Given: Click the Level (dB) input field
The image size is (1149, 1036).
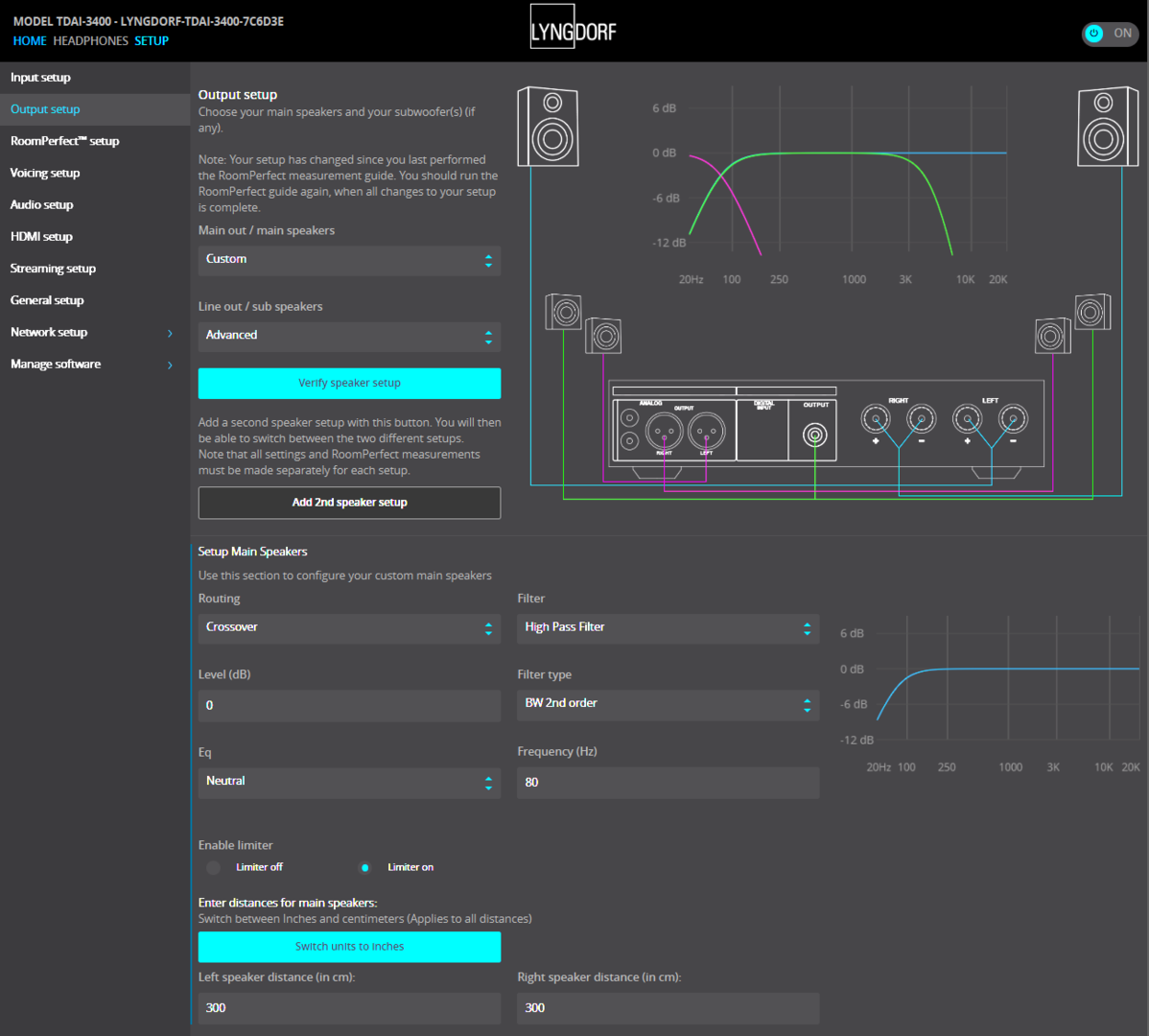Looking at the screenshot, I should point(349,706).
